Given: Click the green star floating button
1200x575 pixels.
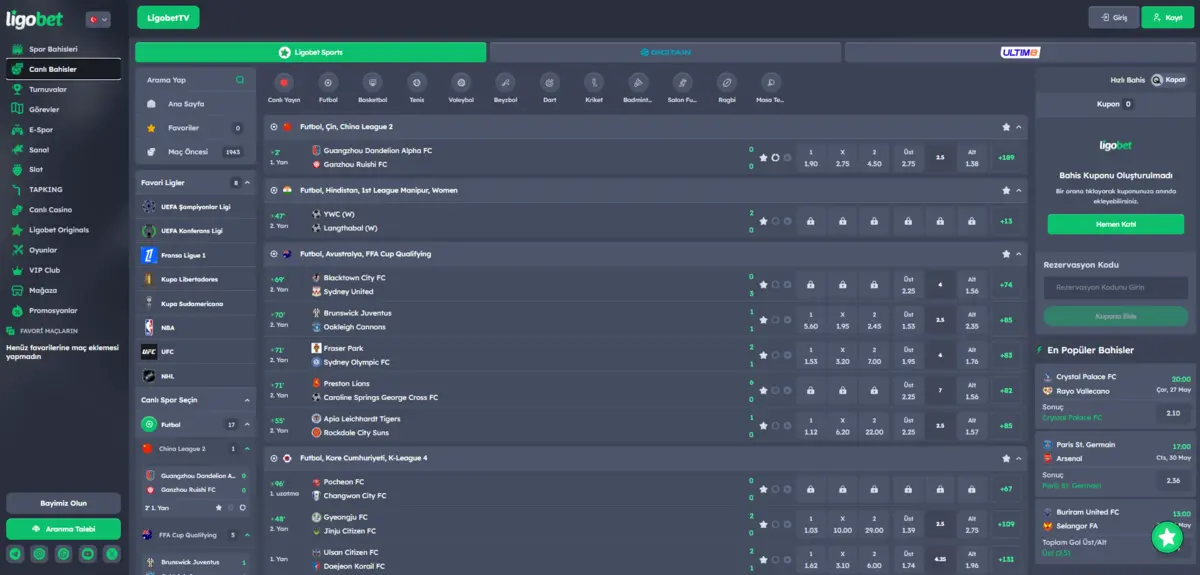Looking at the screenshot, I should (x=1167, y=538).
